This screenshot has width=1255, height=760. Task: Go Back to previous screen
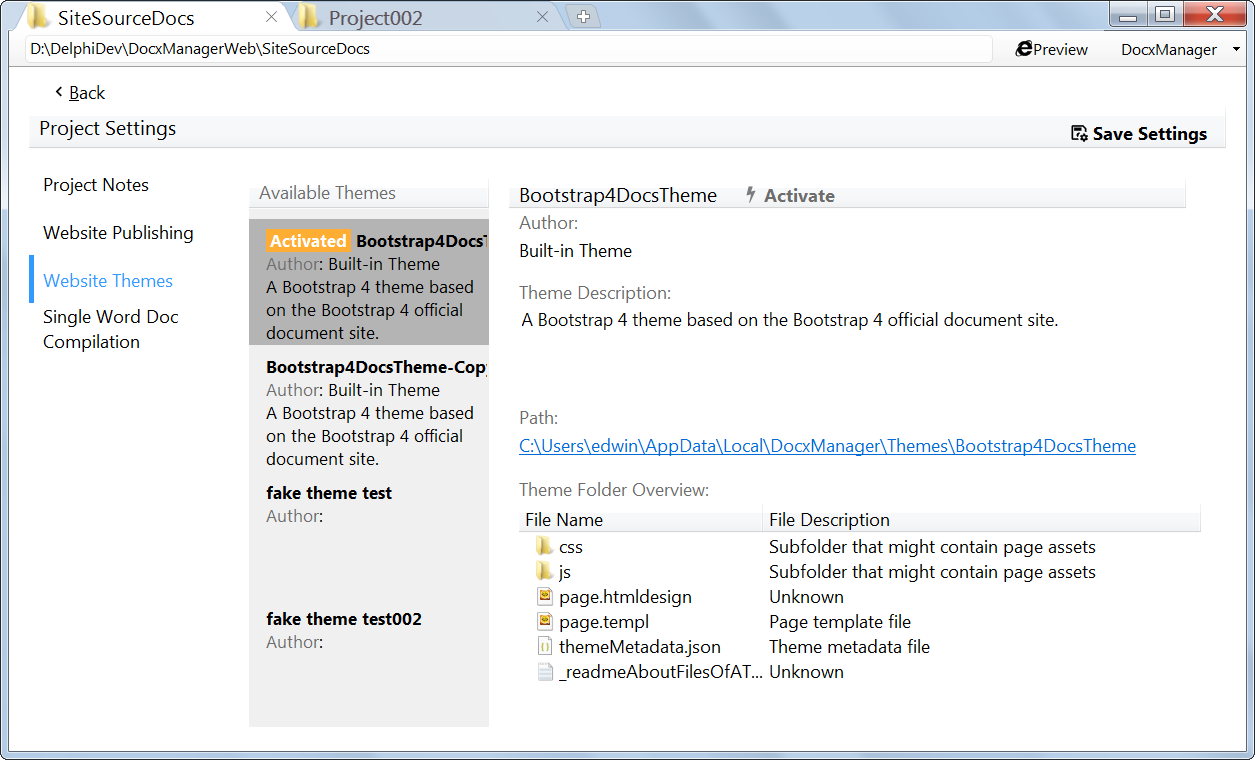point(80,92)
